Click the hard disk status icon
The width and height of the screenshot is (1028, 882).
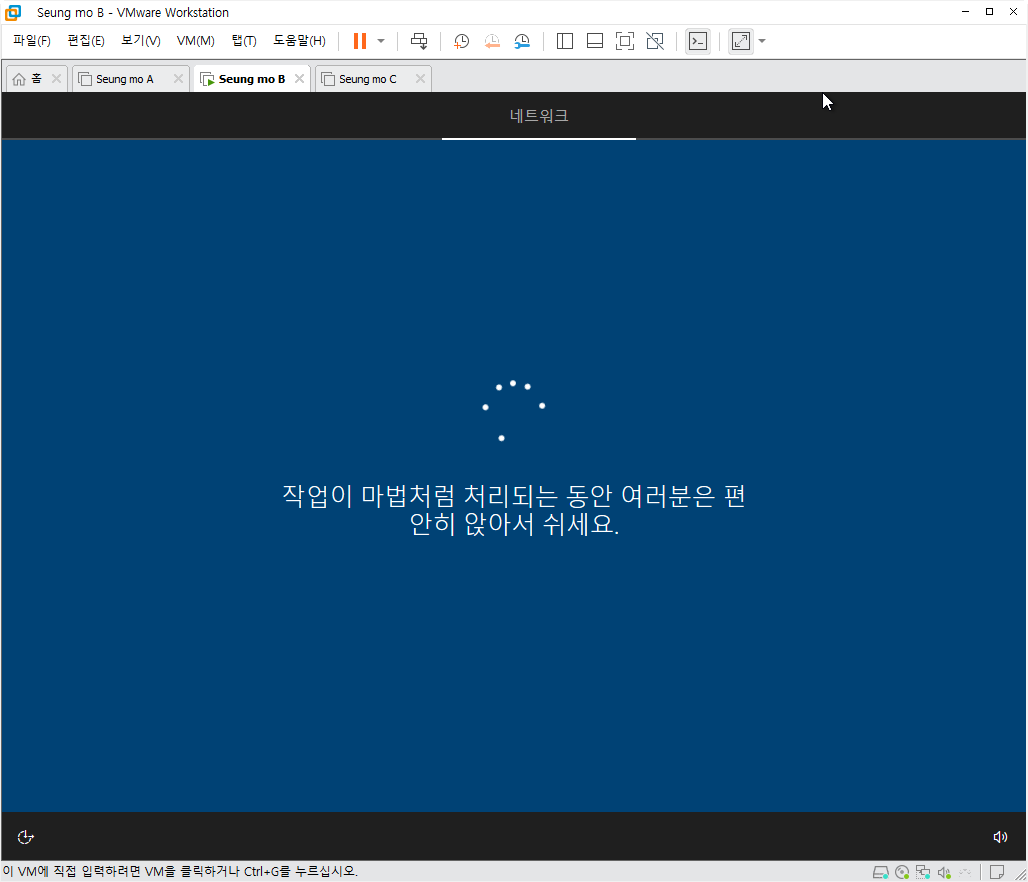click(880, 872)
